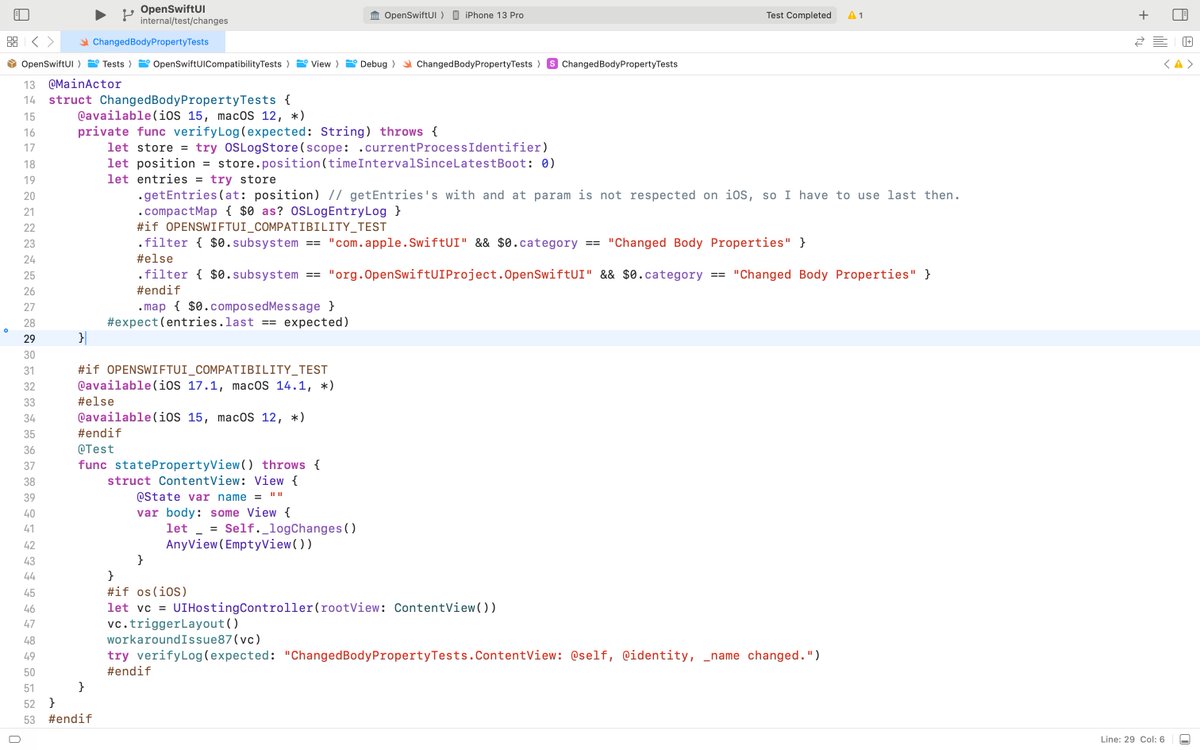
Task: Click composedMessage on line 27
Action: click(x=266, y=306)
